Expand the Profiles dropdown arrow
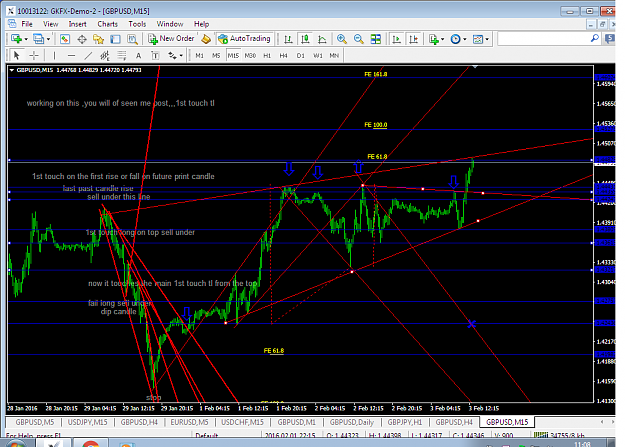The height and width of the screenshot is (447, 625). 48,39
